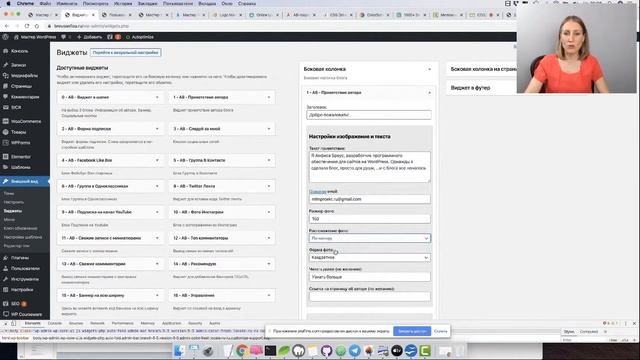Open Telegram in the Dock
The image size is (640, 360).
point(355,351)
